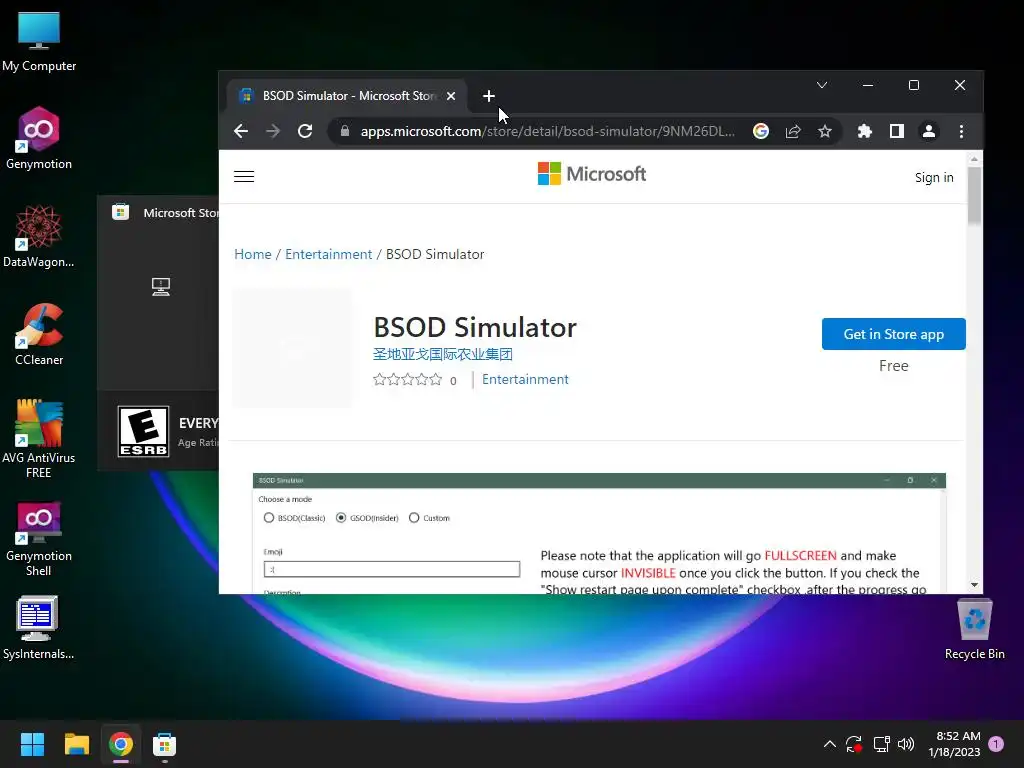
Task: Click the page's vertical scrollbar thumb
Action: (974, 195)
